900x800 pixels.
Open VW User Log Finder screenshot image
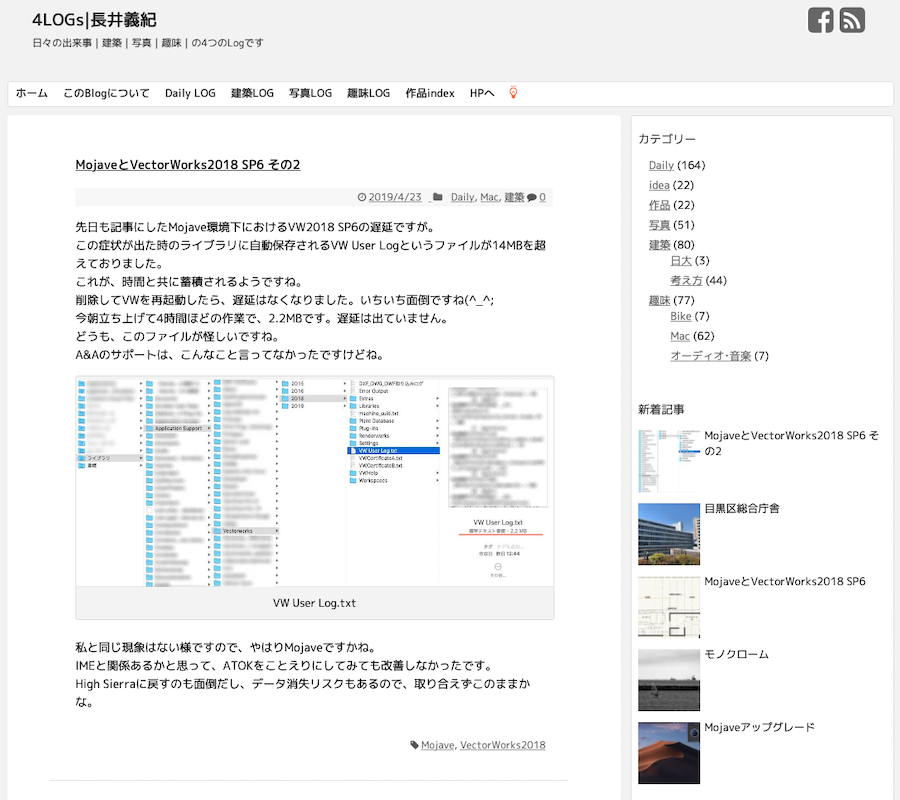pyautogui.click(x=315, y=481)
